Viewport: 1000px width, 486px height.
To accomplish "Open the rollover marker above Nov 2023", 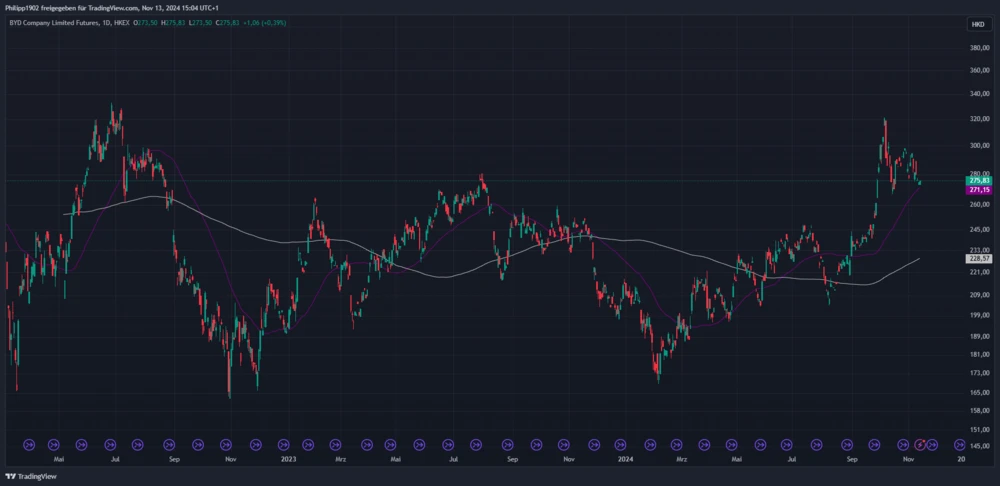I will (565, 443).
